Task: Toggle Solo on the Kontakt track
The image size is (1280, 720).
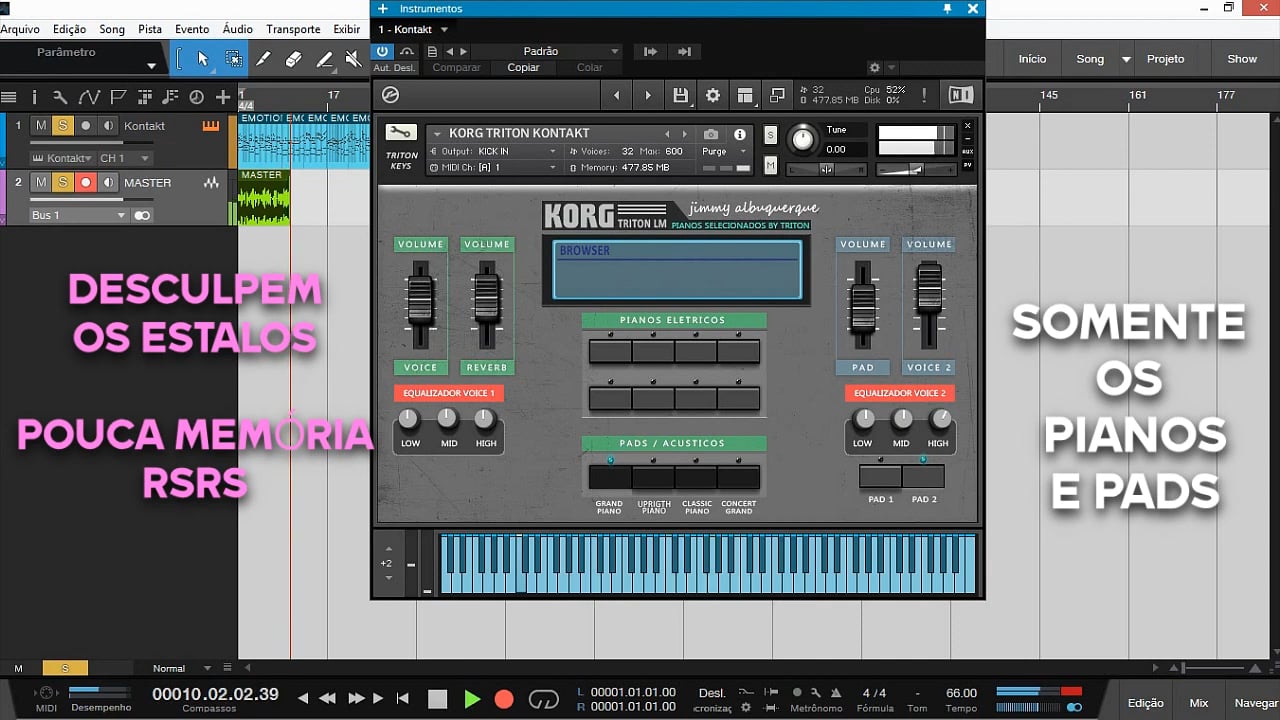Action: click(63, 126)
